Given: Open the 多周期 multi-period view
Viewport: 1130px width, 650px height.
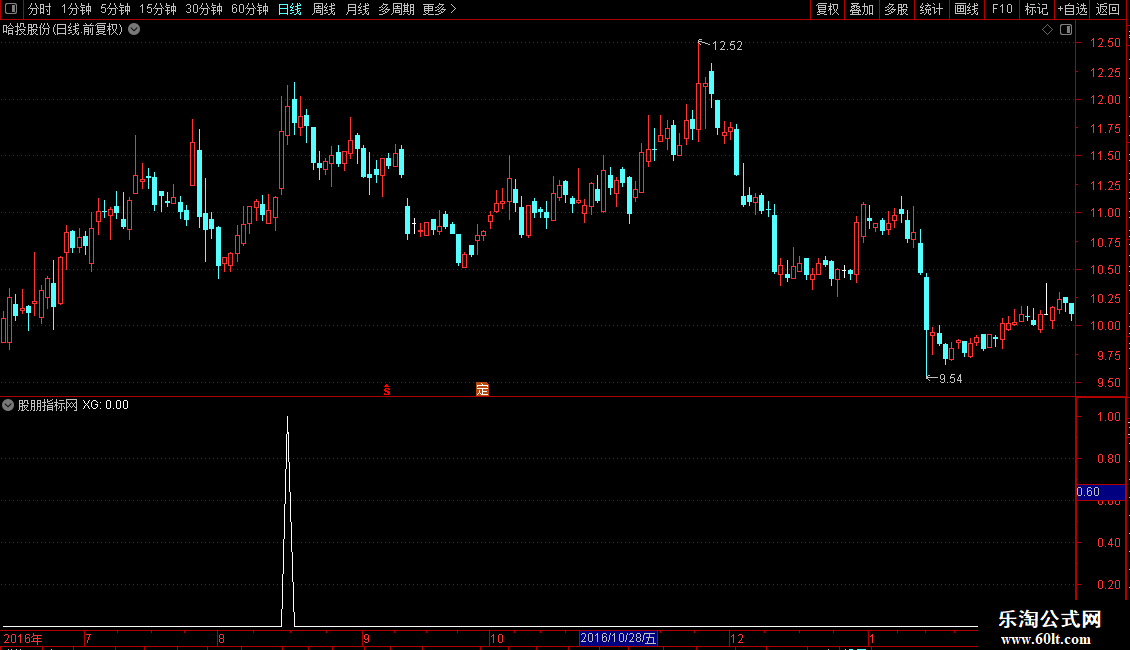Looking at the screenshot, I should (x=396, y=9).
